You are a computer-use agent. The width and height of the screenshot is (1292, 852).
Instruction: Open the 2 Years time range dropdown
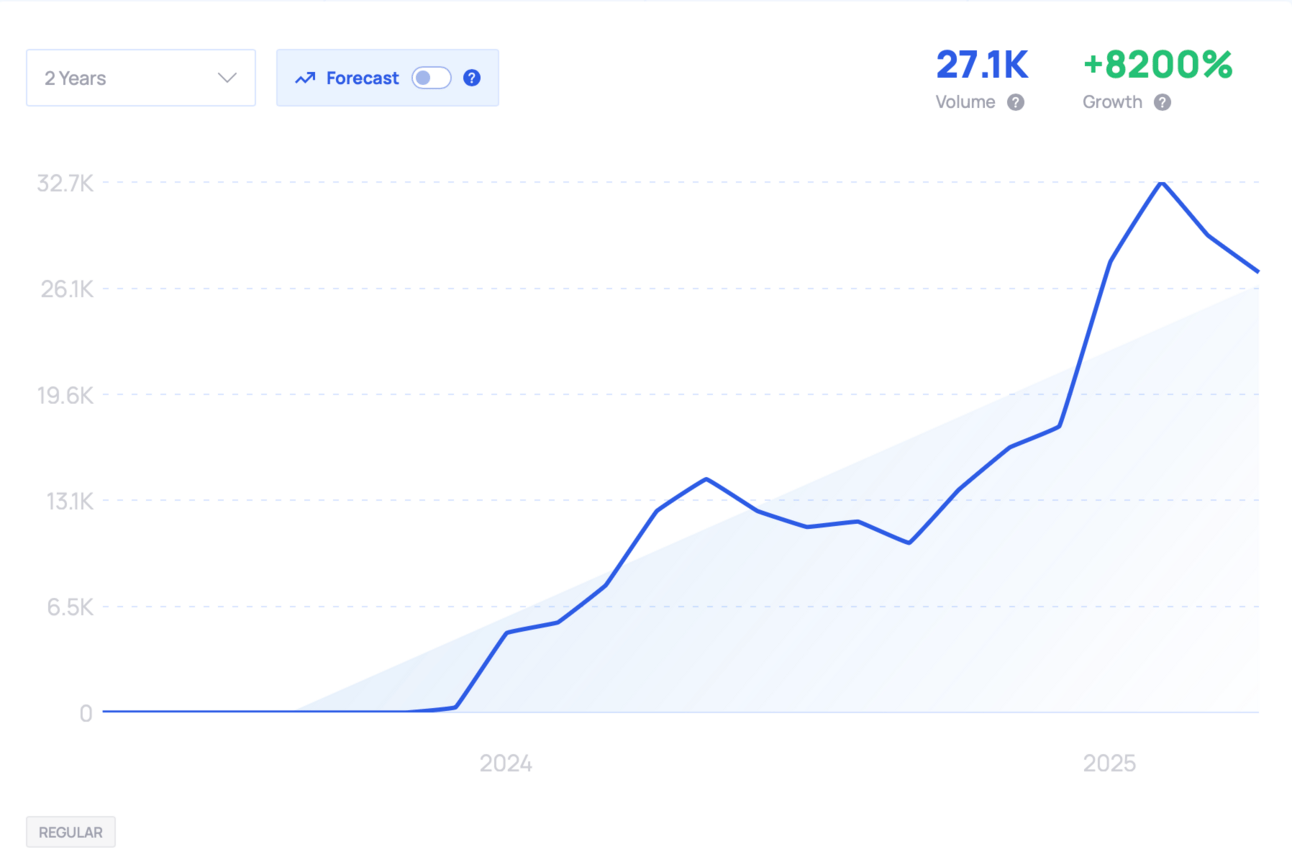(141, 78)
